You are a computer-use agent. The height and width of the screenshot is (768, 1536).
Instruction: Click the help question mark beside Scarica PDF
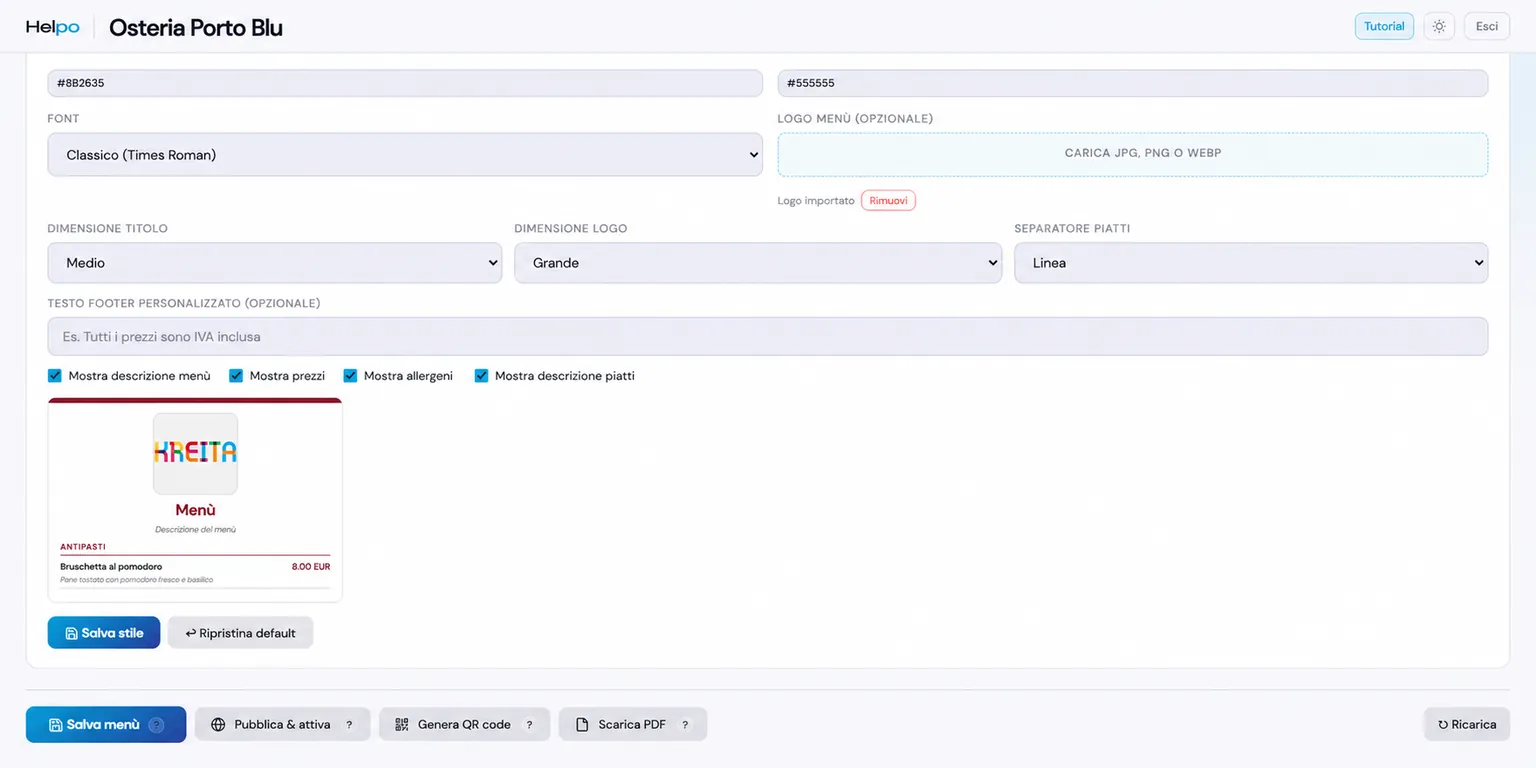(685, 725)
